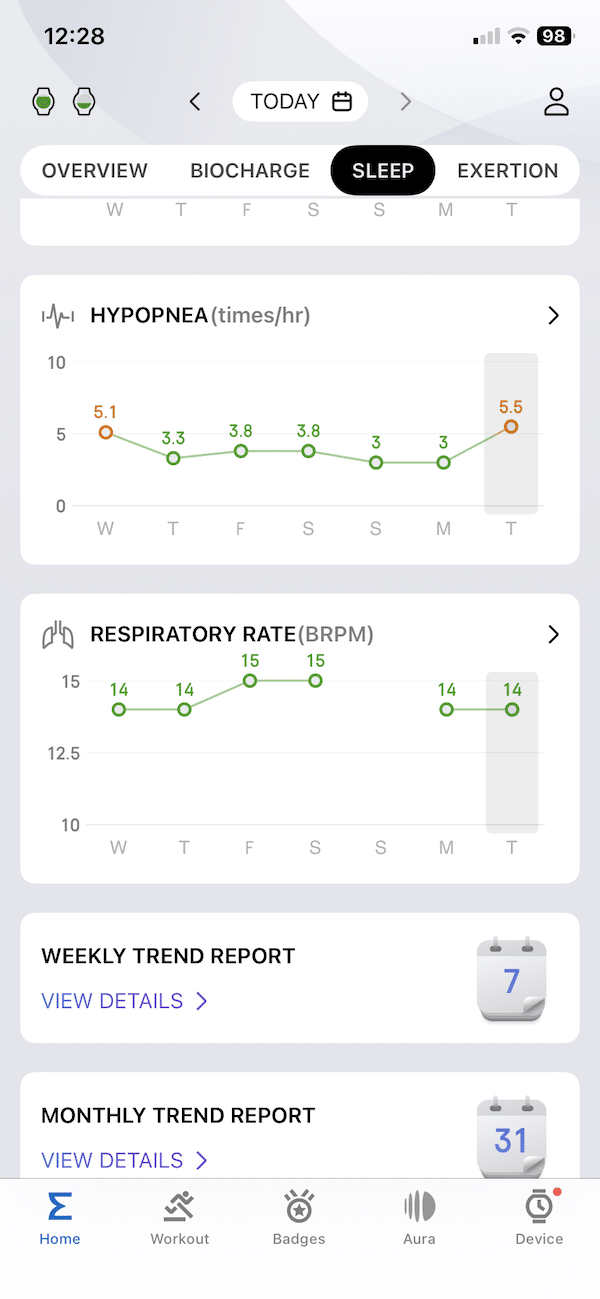Tap the monthly calendar 31 icon

click(511, 1138)
